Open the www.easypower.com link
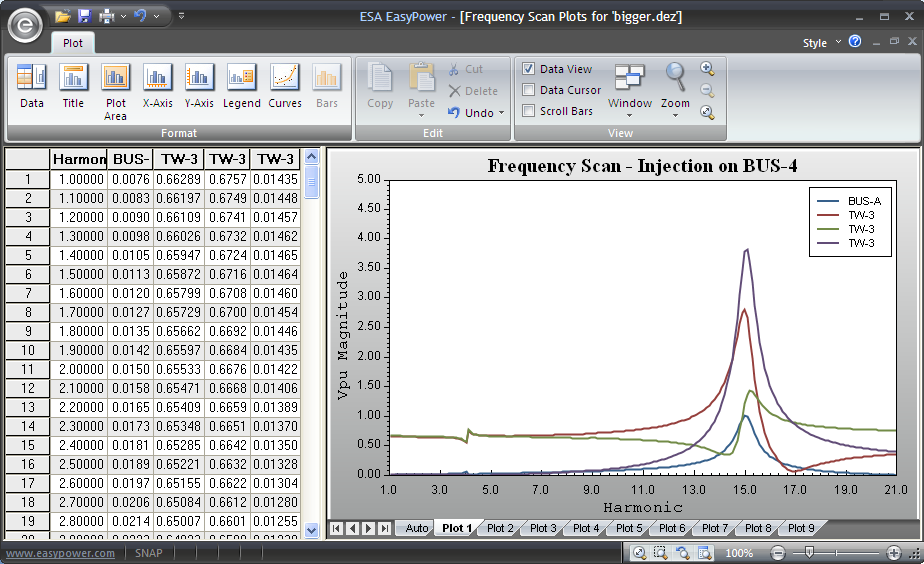This screenshot has width=924, height=564. click(61, 553)
